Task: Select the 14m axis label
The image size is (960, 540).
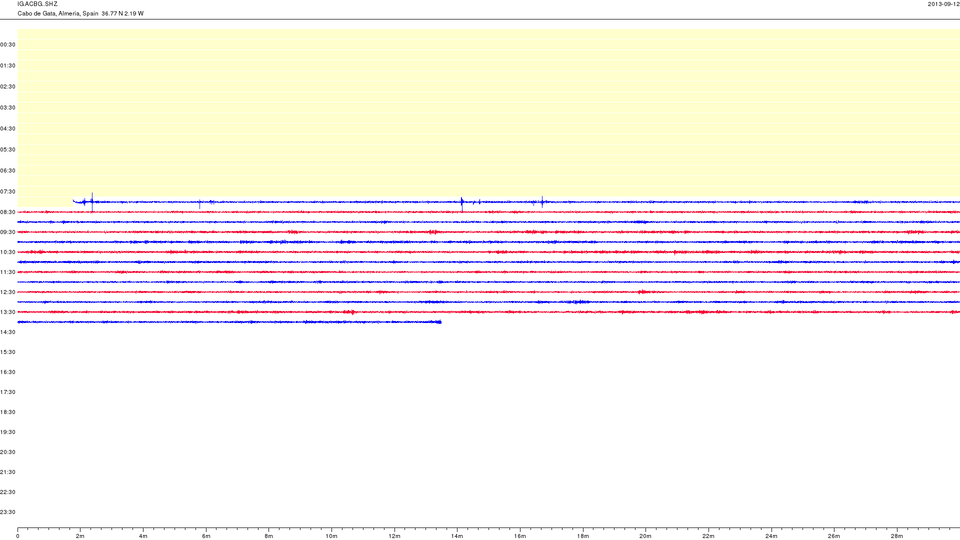Action: [x=457, y=536]
